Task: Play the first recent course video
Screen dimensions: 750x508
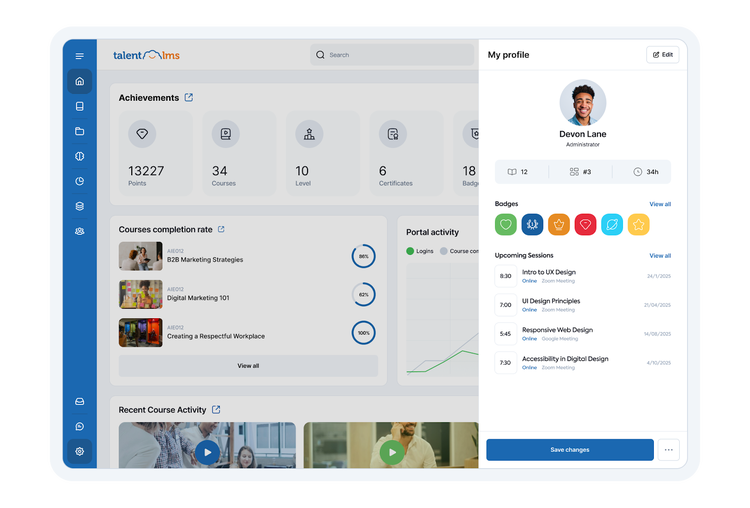Action: click(x=207, y=452)
